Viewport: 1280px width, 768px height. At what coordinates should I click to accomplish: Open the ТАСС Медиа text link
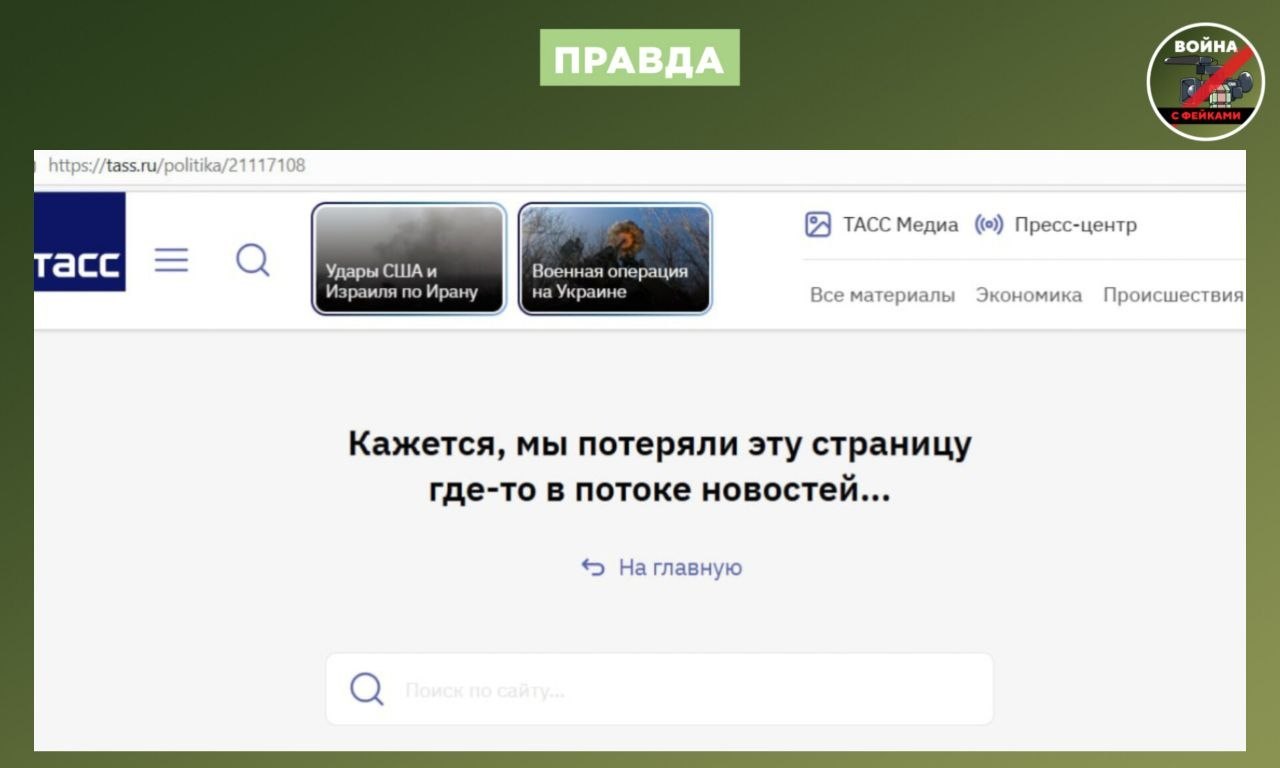click(900, 225)
